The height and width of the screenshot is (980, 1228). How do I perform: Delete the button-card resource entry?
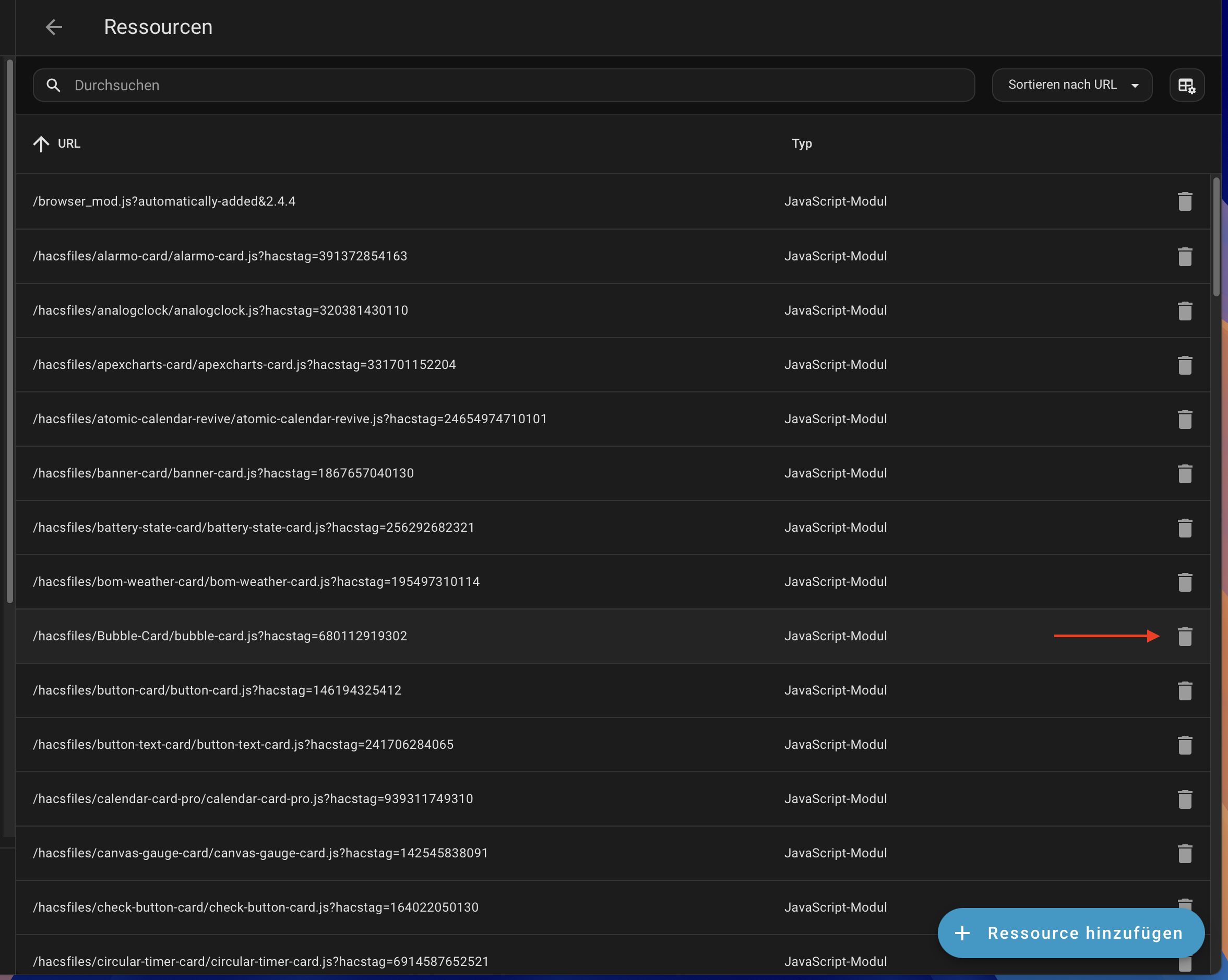click(x=1185, y=690)
